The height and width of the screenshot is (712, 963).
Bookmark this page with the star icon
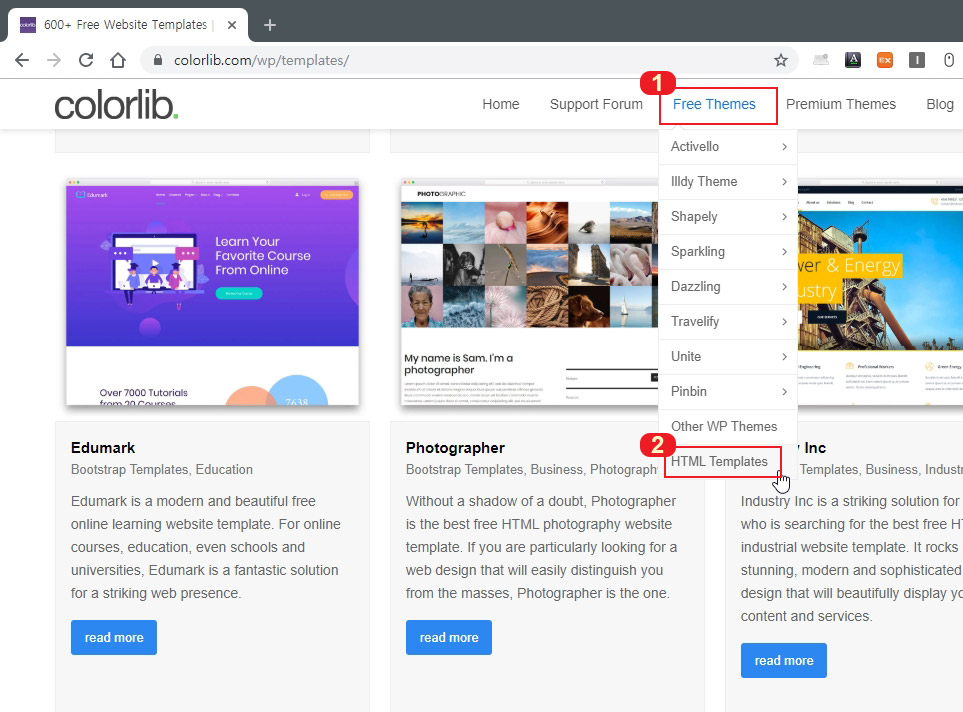781,60
